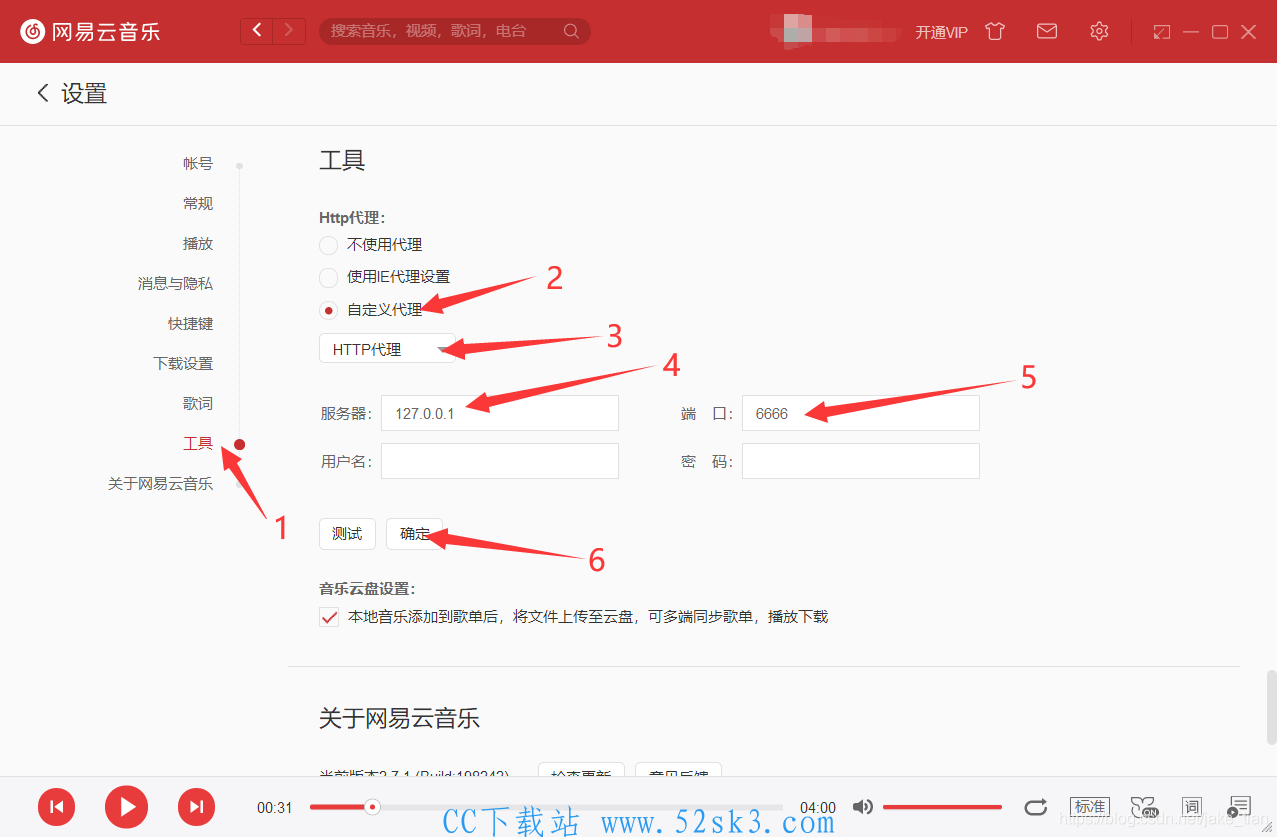
Task: Click the 音乐云盘设置: label
Action: coord(367,589)
